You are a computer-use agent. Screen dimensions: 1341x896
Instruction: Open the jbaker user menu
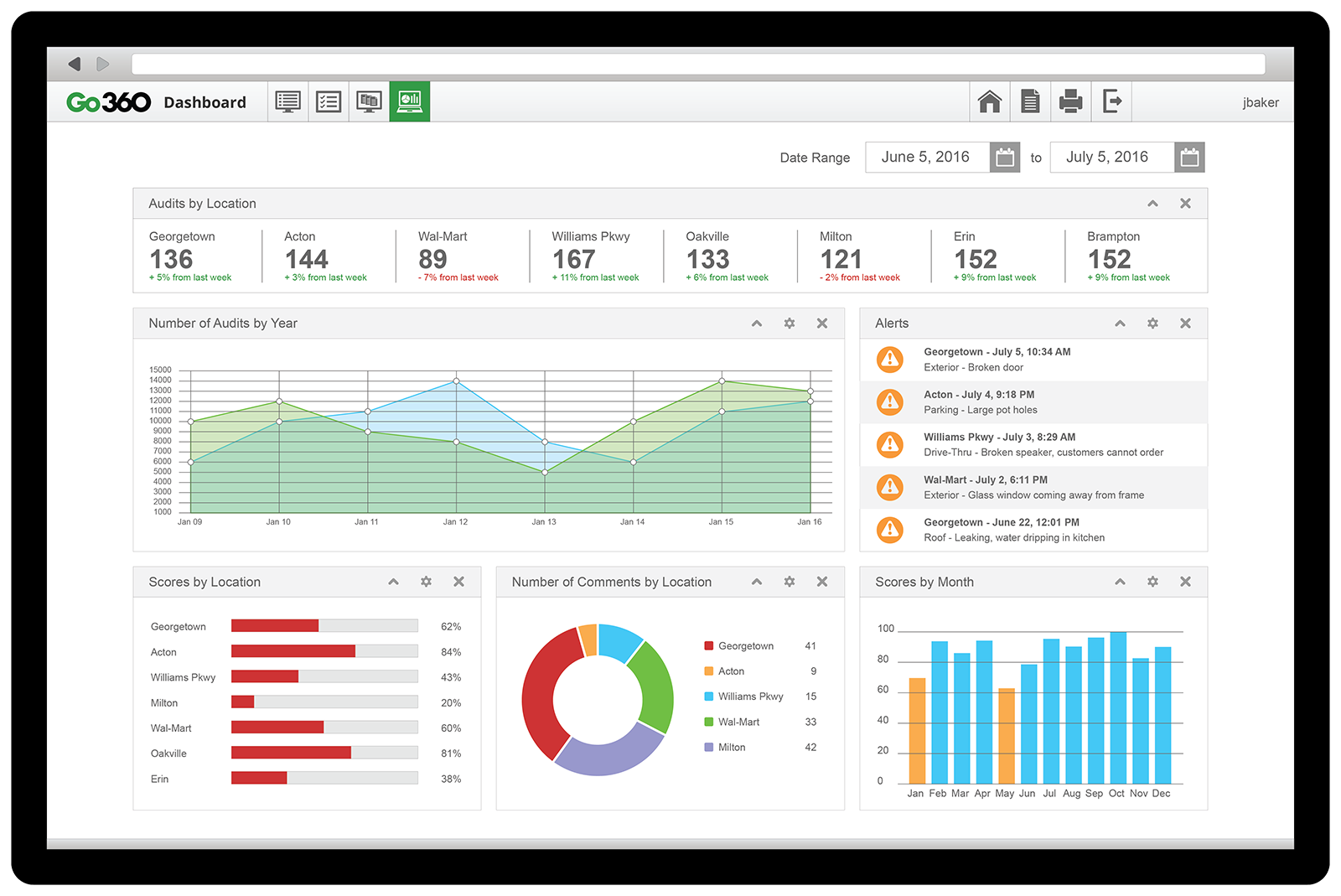pyautogui.click(x=1260, y=102)
